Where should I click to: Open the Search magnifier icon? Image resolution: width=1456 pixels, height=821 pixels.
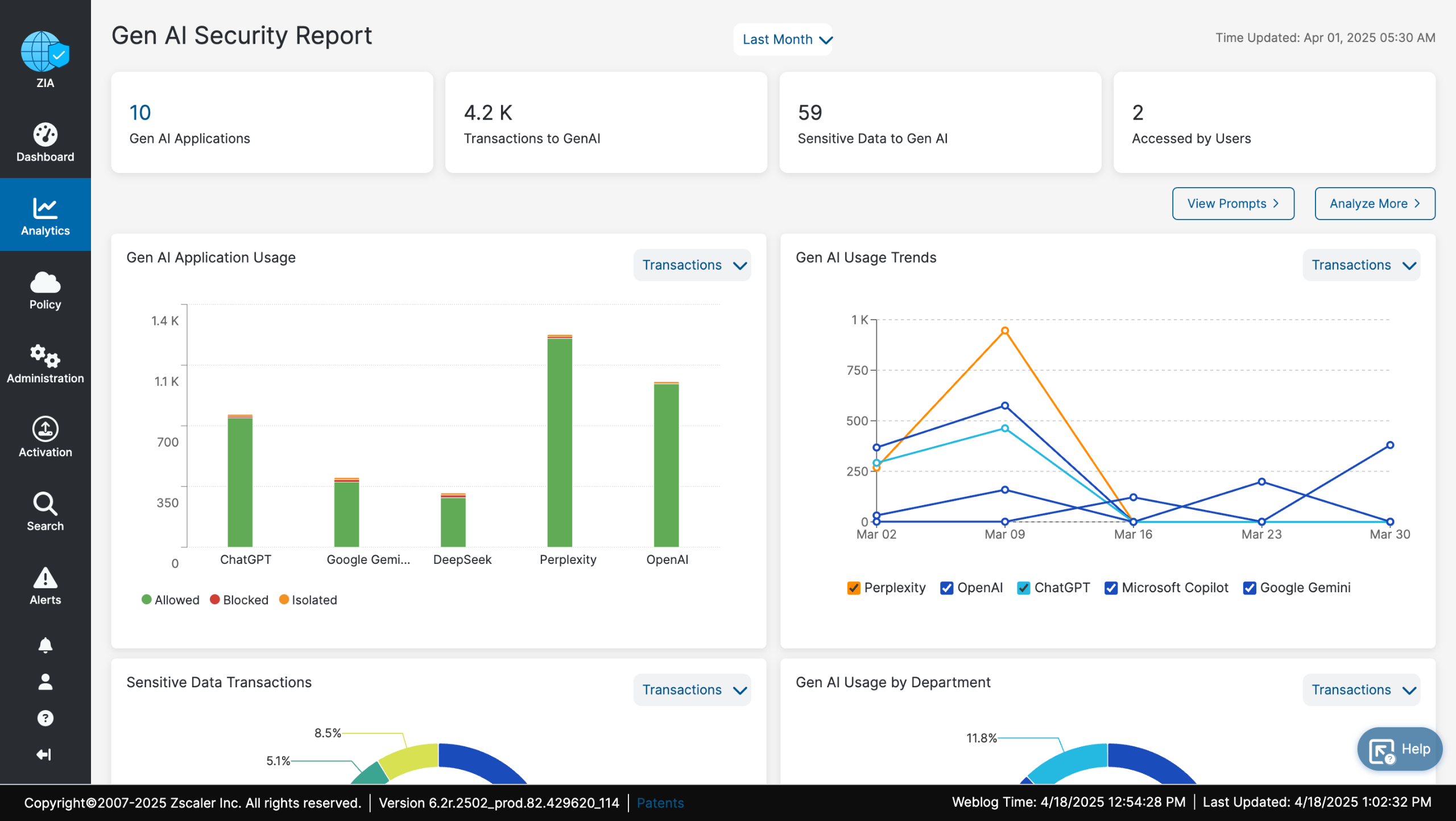45,504
